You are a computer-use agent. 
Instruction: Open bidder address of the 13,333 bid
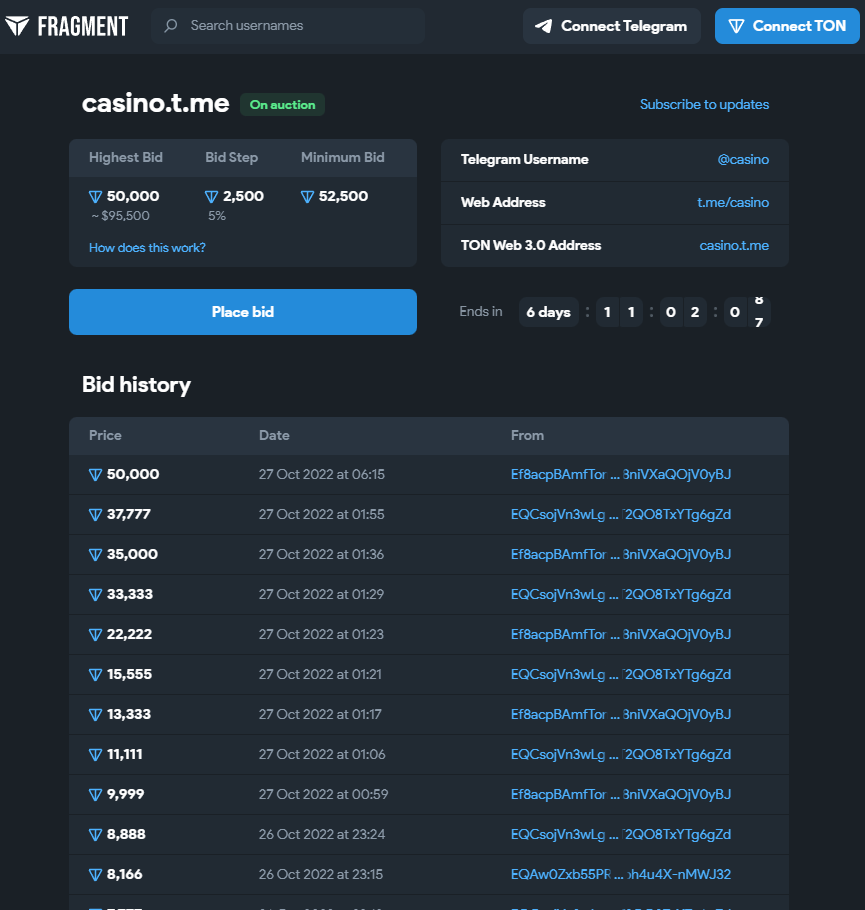pyautogui.click(x=621, y=715)
